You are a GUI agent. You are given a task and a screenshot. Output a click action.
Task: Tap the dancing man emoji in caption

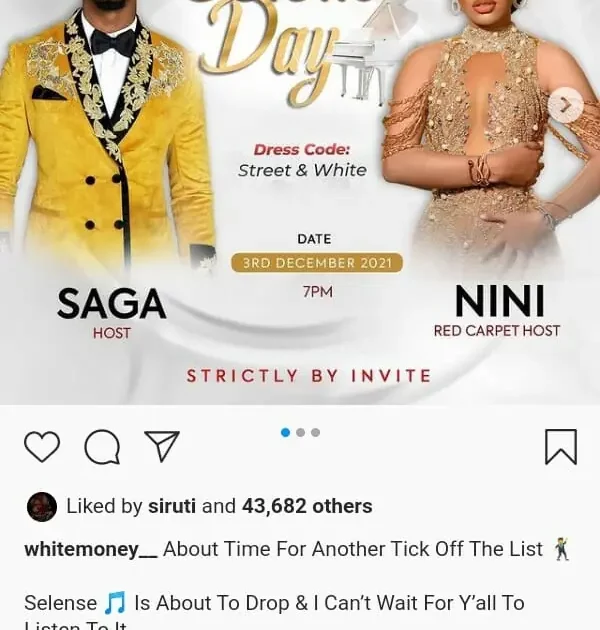561,549
